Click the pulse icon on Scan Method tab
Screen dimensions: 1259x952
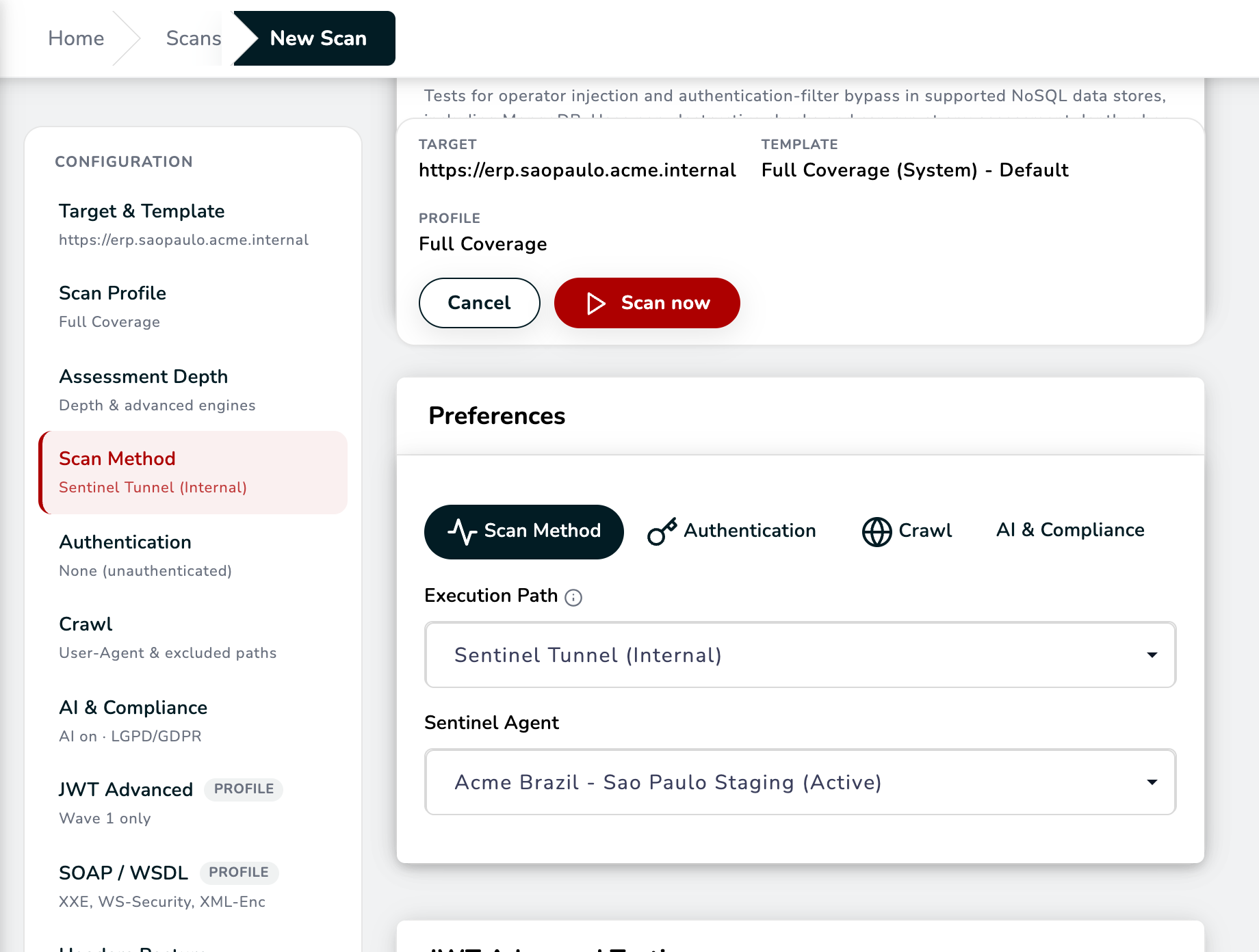[463, 531]
